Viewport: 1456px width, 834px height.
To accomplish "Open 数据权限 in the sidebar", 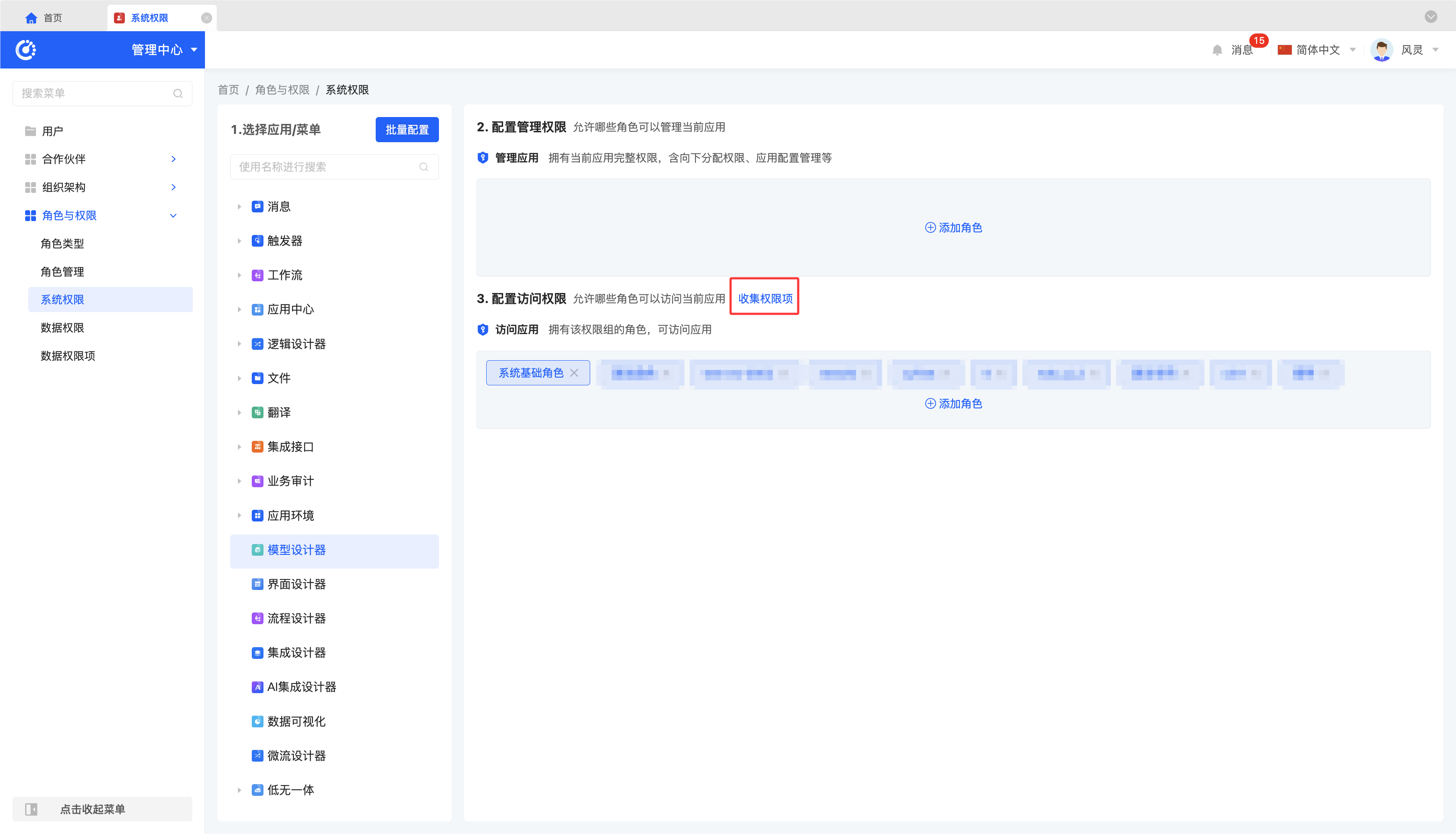I will (62, 328).
